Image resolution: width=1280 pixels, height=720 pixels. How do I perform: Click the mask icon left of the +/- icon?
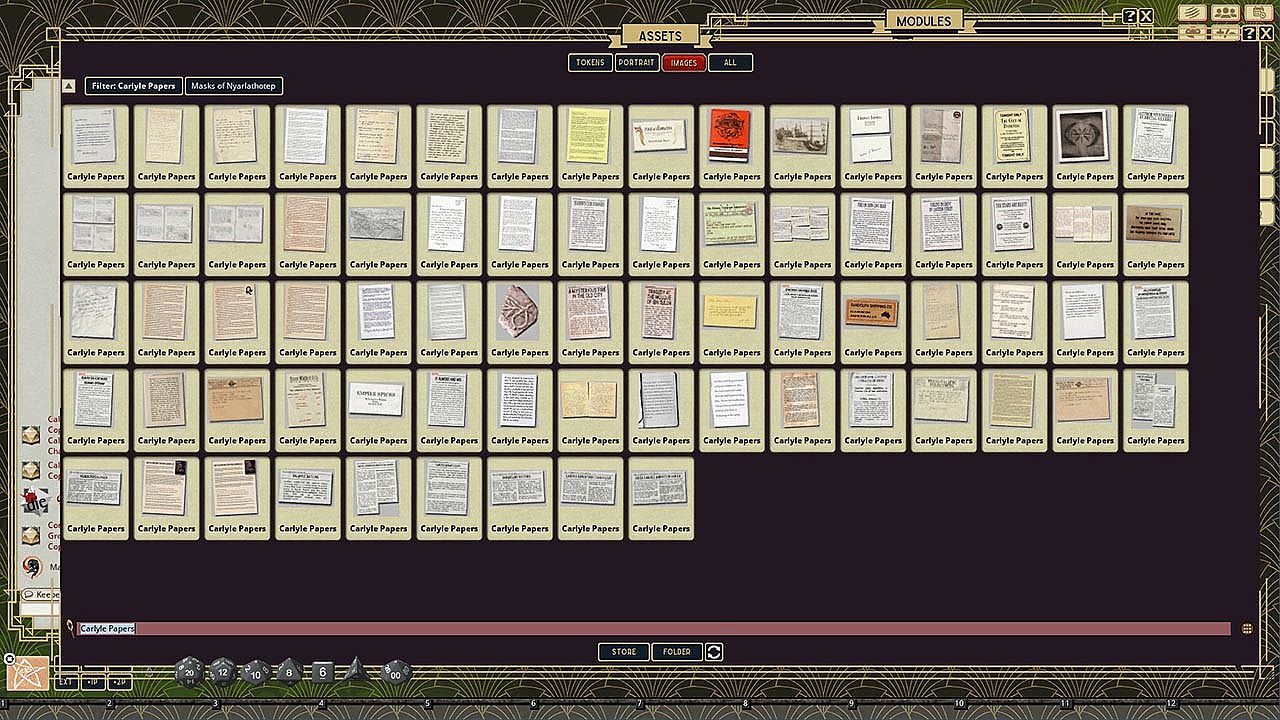tap(1192, 33)
